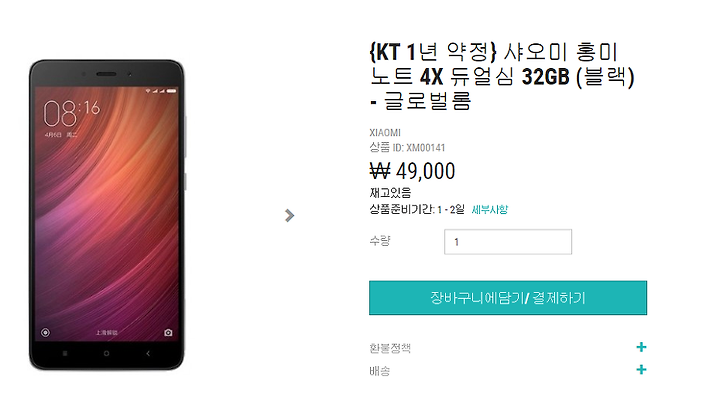This screenshot has height=411, width=720.
Task: Click camera icon on phone lock screen
Action: tap(169, 332)
